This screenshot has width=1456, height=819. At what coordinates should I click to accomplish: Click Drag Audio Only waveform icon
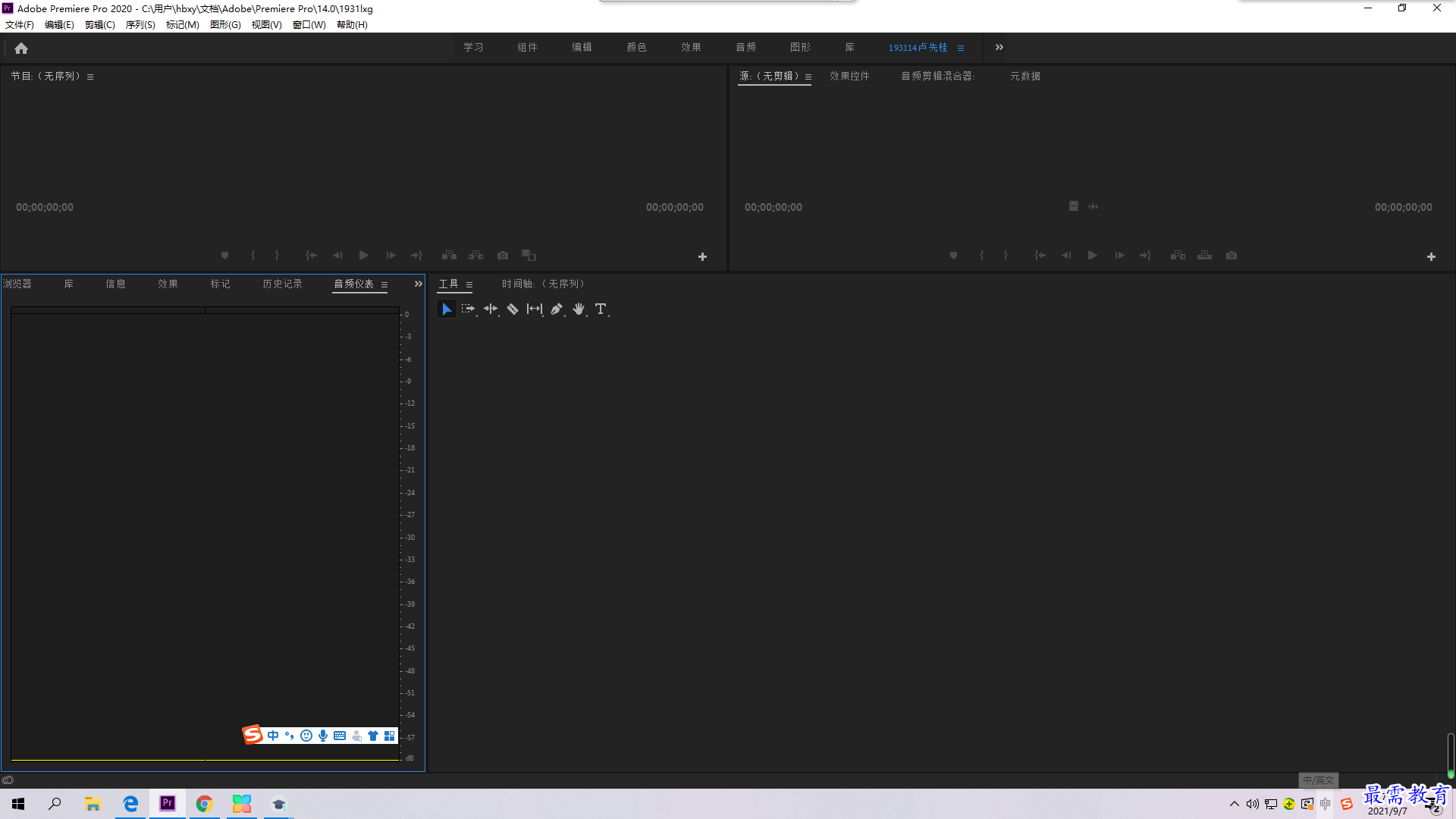pyautogui.click(x=1094, y=206)
